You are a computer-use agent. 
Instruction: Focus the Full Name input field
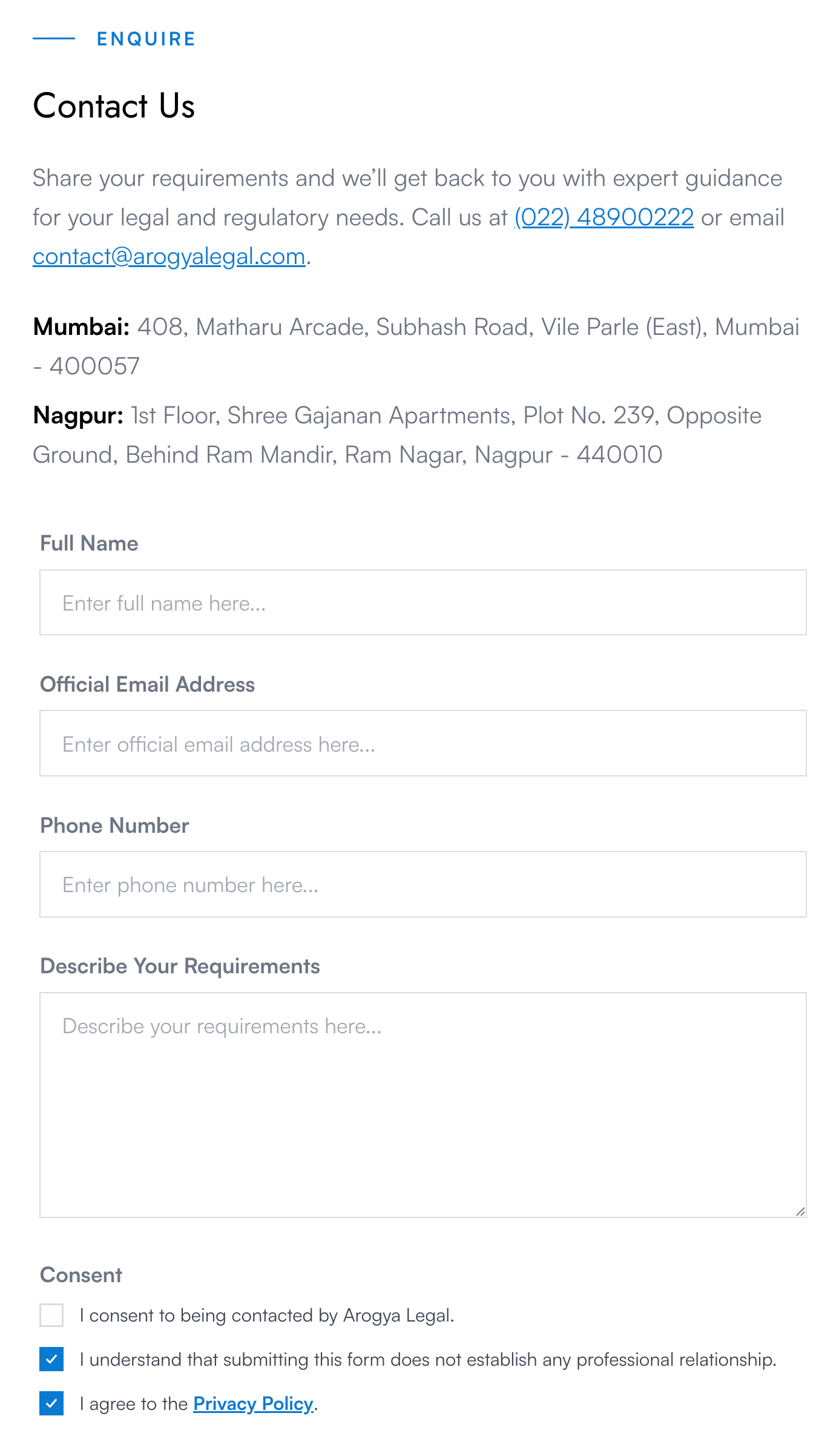(423, 603)
